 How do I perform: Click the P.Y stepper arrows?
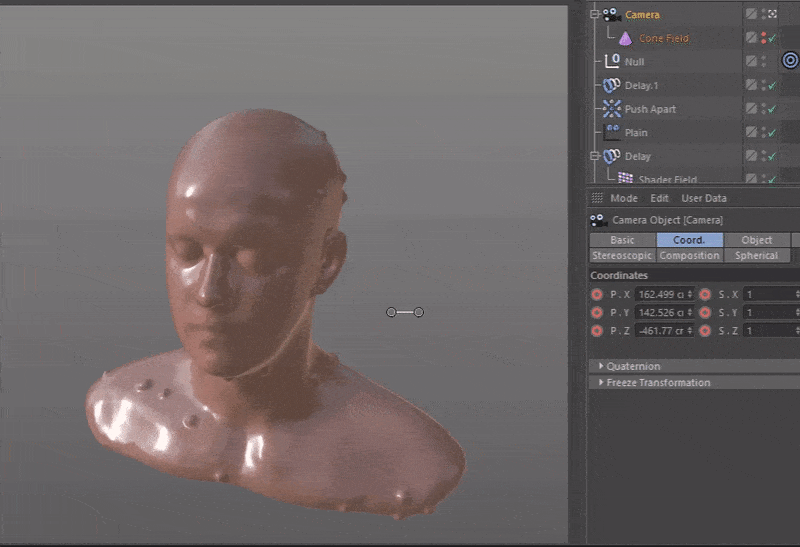pos(692,313)
